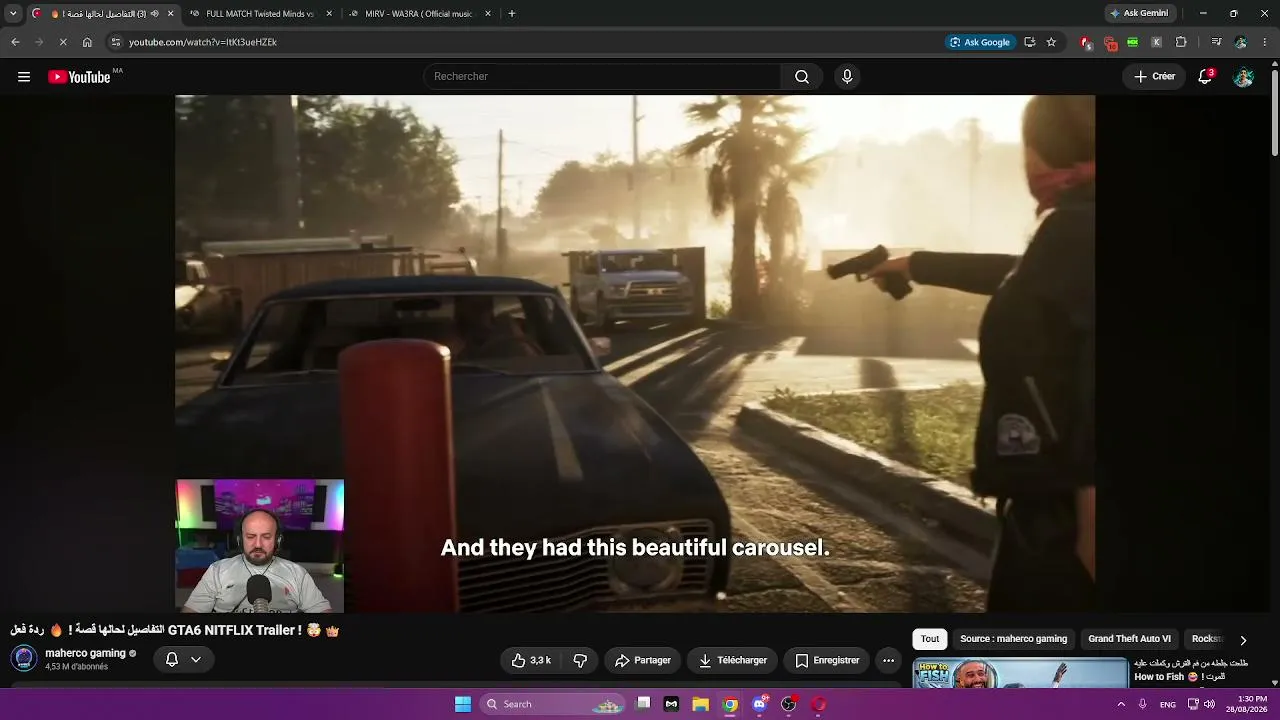Image resolution: width=1280 pixels, height=720 pixels.
Task: Click the Ask Gemini button
Action: (1139, 14)
